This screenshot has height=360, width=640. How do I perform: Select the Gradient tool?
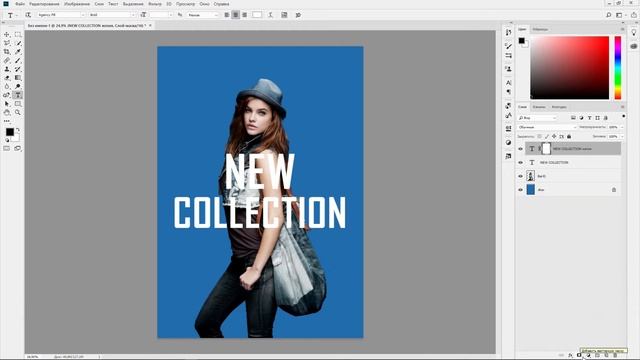18,78
